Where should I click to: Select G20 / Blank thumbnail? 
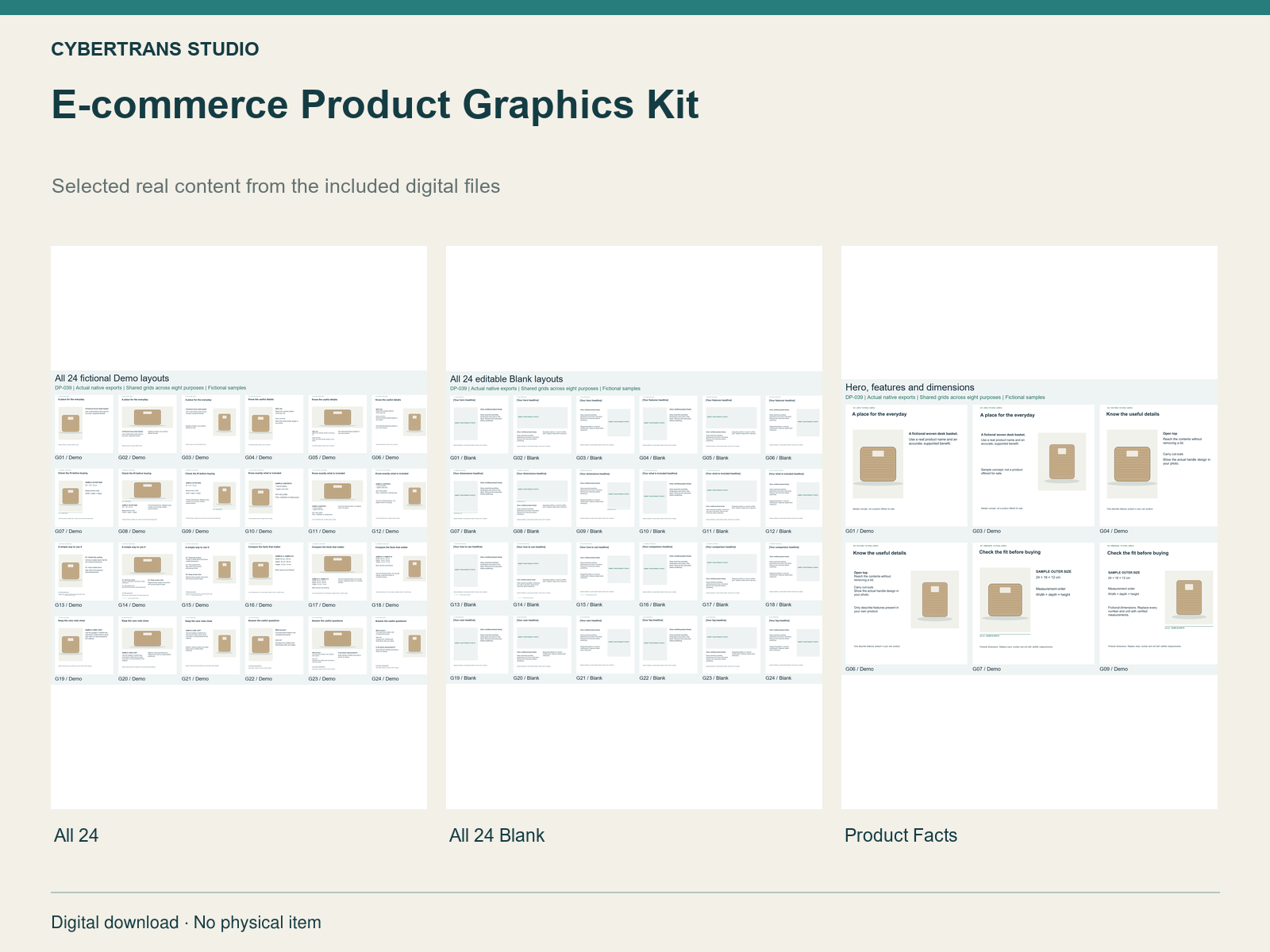coord(543,645)
